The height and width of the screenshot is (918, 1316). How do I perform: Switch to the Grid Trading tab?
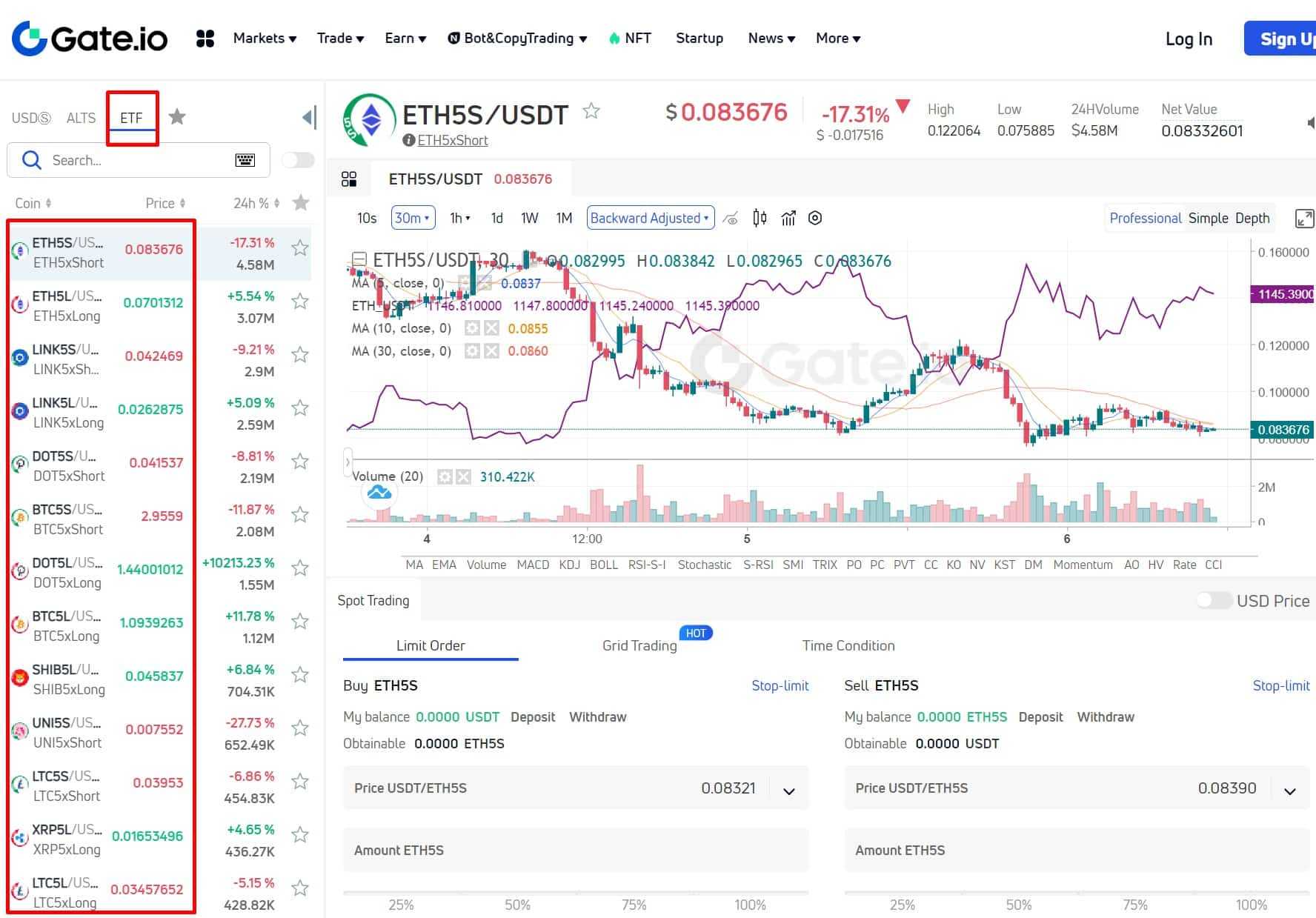[x=639, y=645]
